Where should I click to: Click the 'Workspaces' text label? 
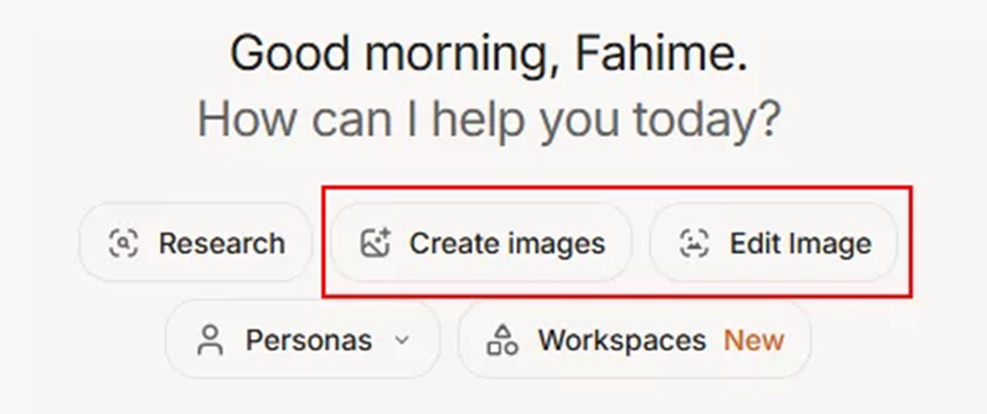[x=622, y=340]
